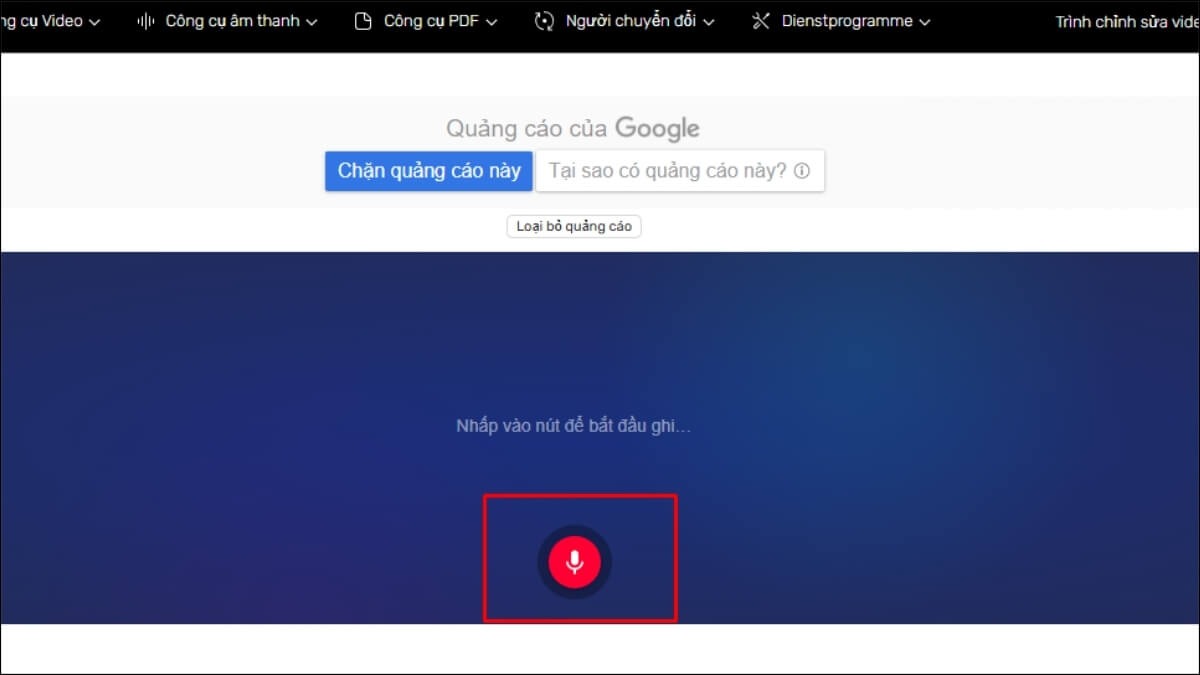
Task: Open the Công cụ PDF menu
Action: pos(426,21)
